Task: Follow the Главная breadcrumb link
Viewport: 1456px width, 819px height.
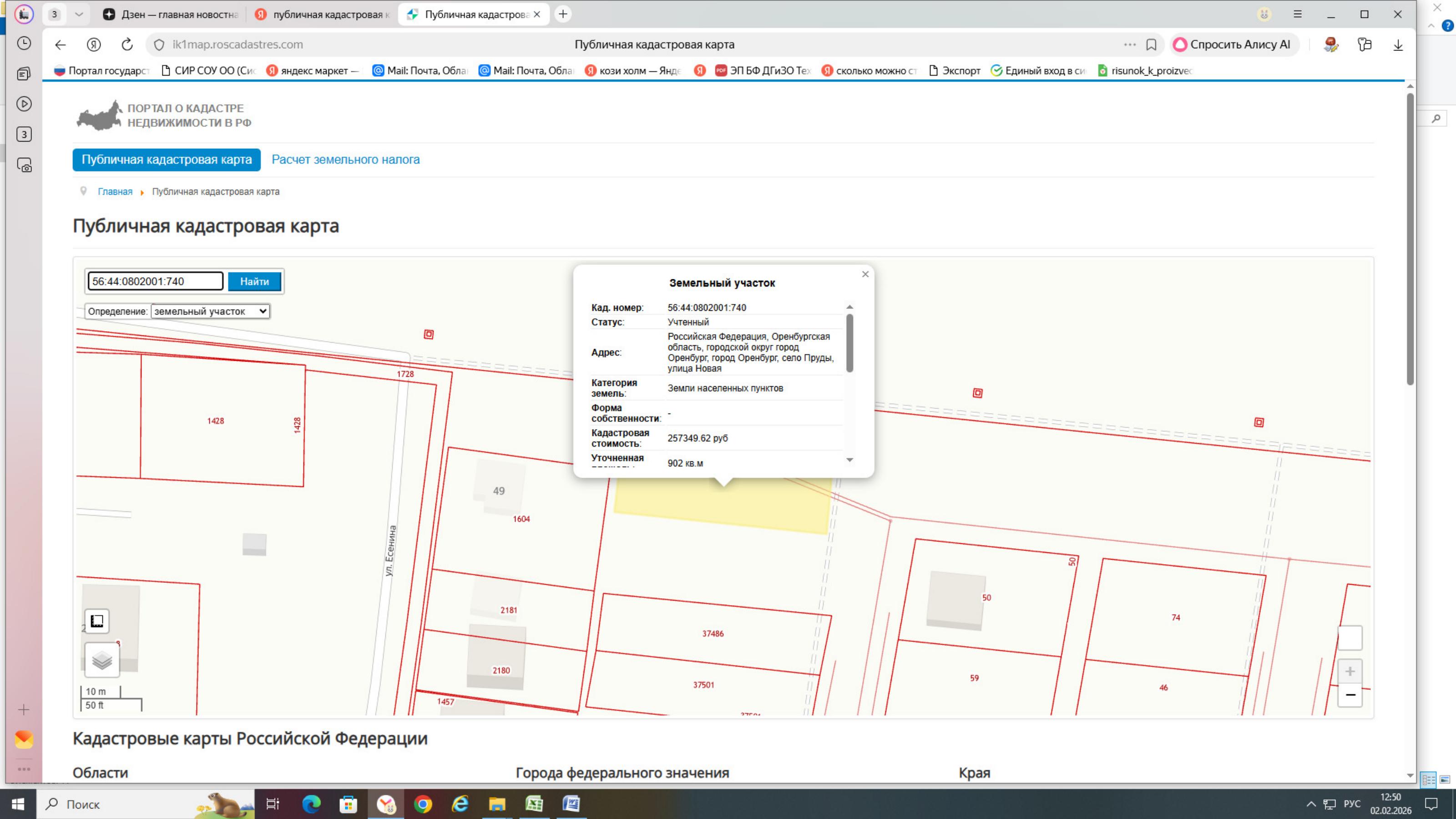Action: coord(115,192)
